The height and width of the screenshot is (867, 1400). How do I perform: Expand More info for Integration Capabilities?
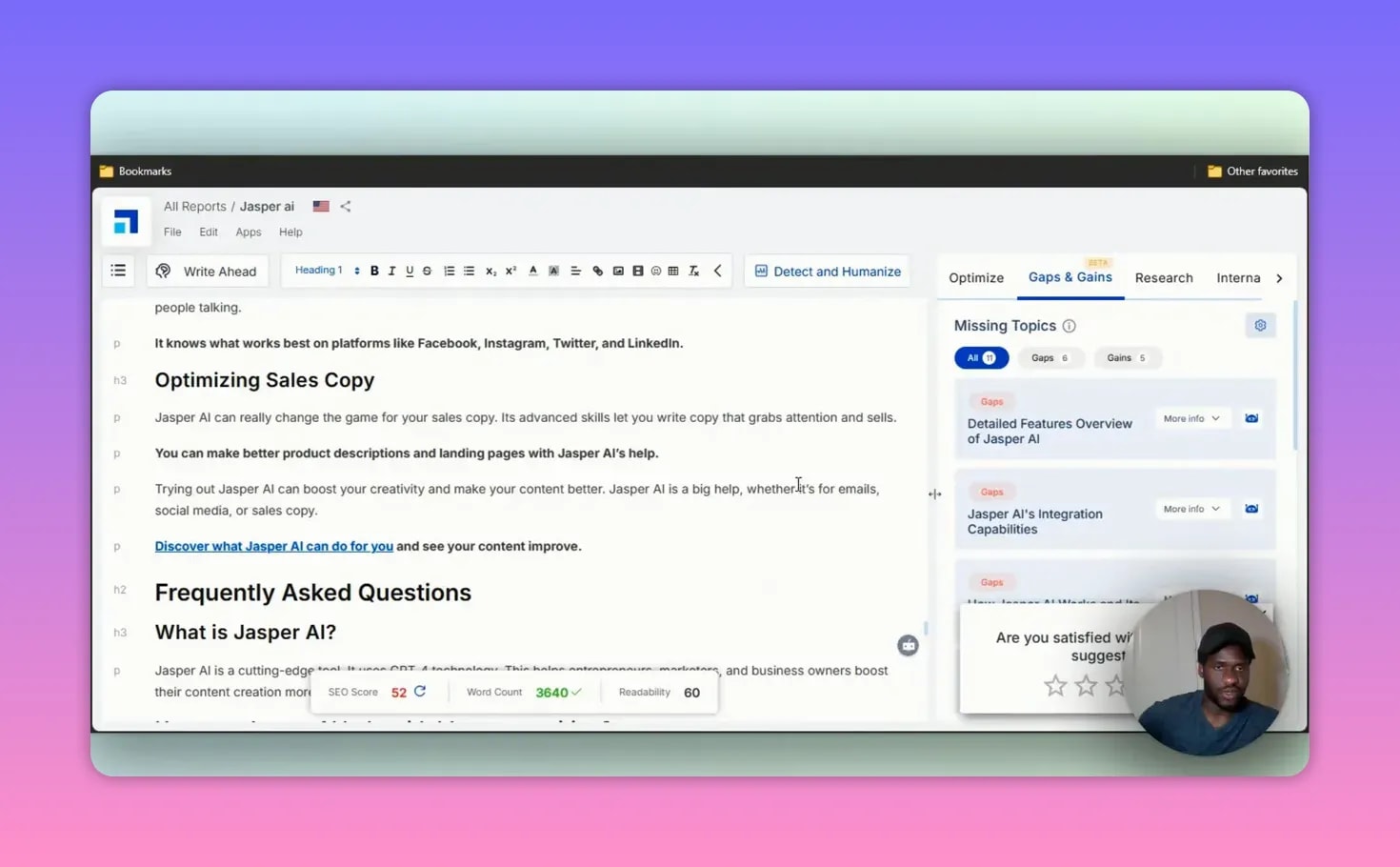click(1191, 510)
